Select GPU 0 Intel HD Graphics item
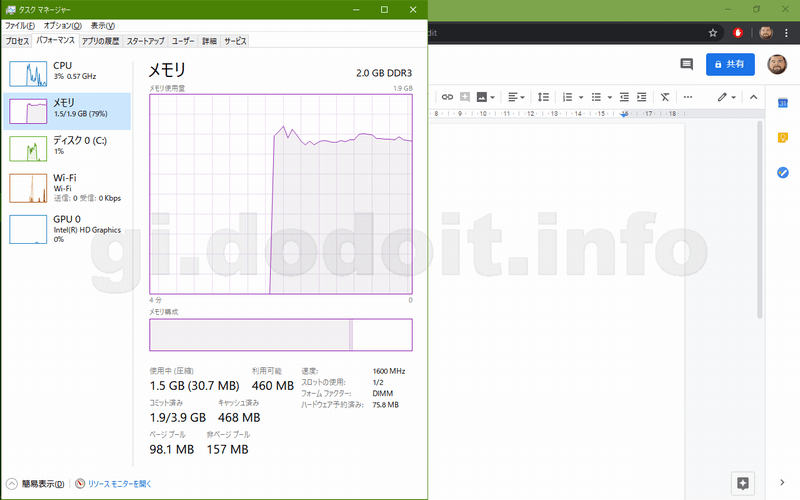This screenshot has height=500, width=800. coord(67,229)
